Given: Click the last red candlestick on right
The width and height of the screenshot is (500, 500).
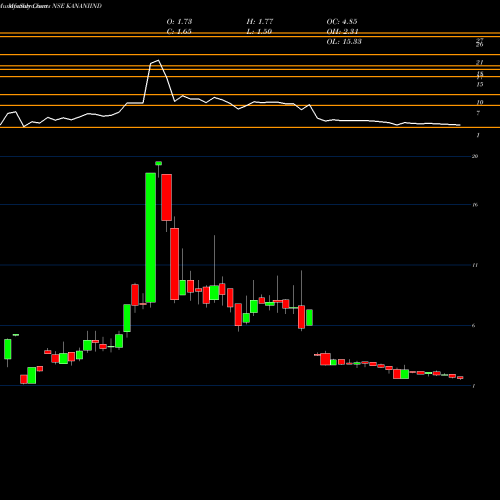Looking at the screenshot, I should (460, 378).
